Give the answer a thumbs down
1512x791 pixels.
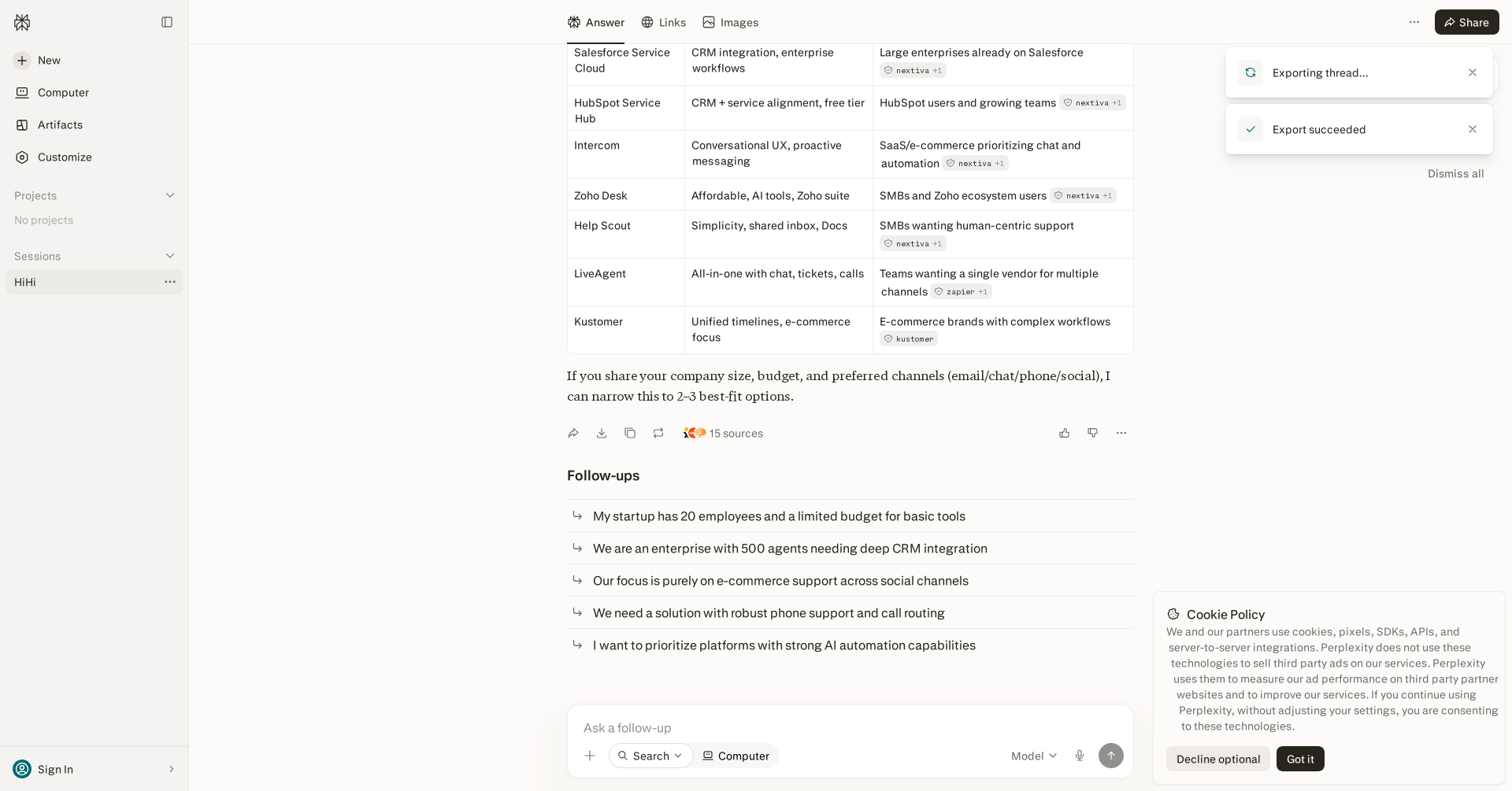(1093, 433)
